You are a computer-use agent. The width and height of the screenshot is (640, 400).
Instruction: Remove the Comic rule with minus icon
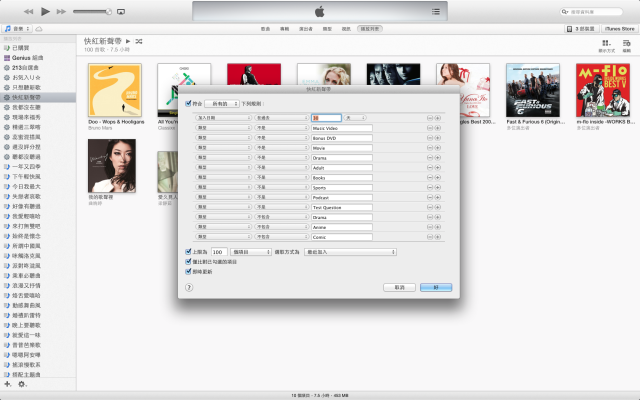(430, 237)
